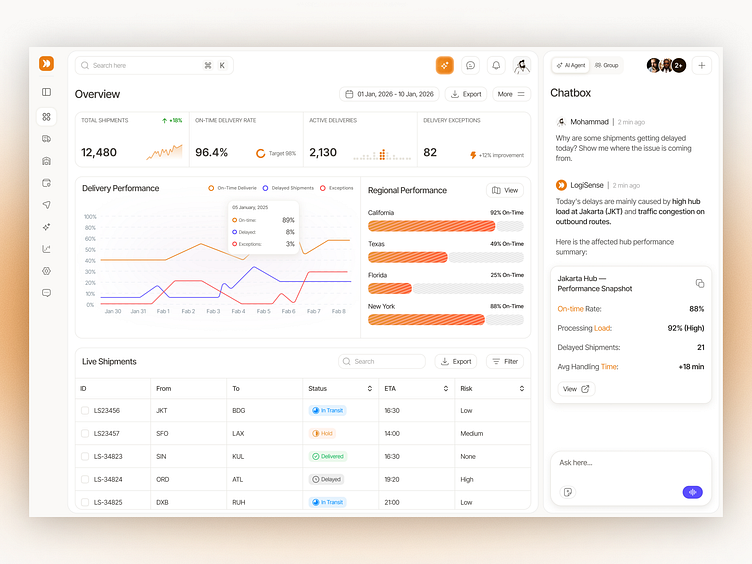Toggle the sidebar panel layout icon
The height and width of the screenshot is (564, 752).
point(46,92)
